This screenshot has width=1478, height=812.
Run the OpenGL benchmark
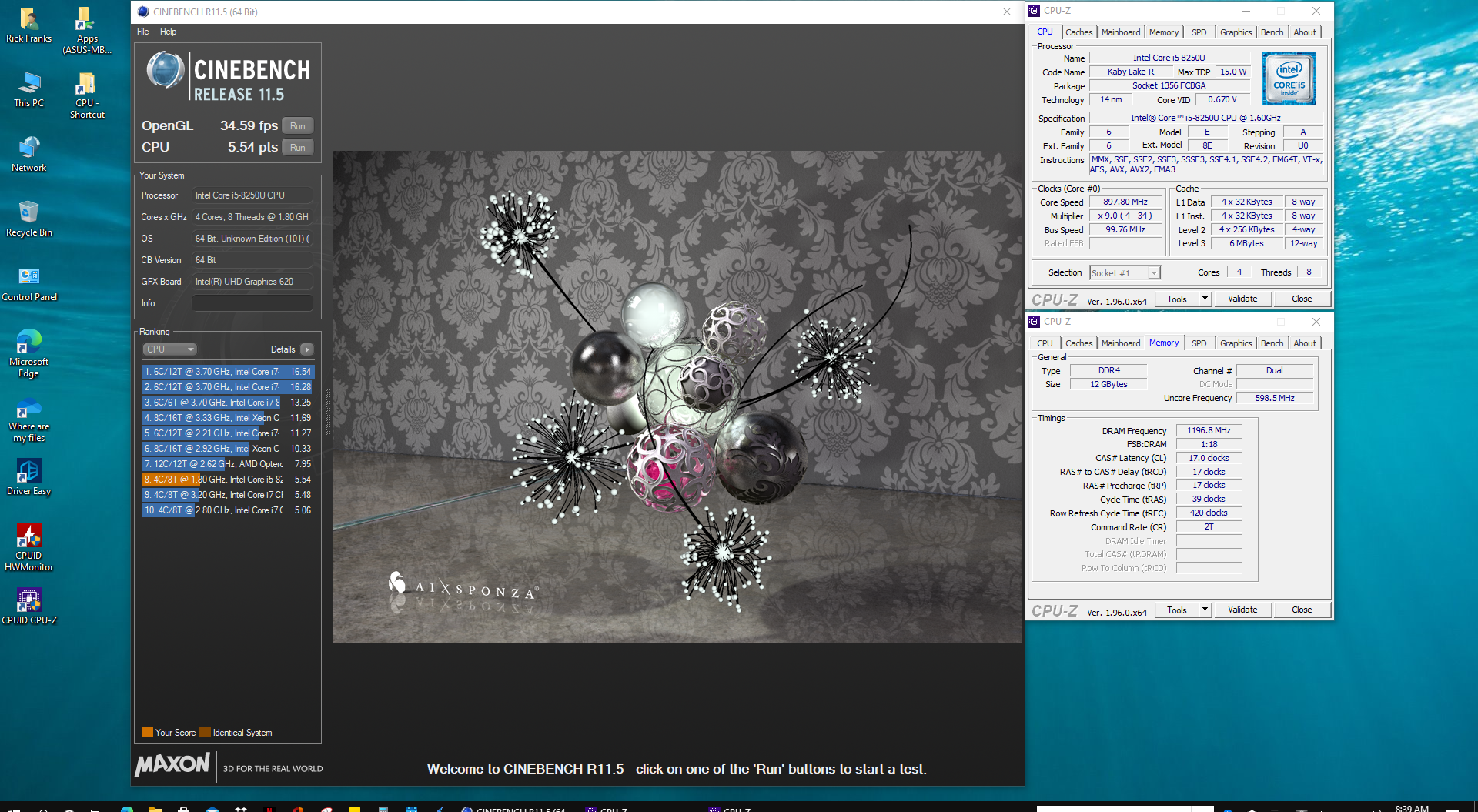coord(298,125)
